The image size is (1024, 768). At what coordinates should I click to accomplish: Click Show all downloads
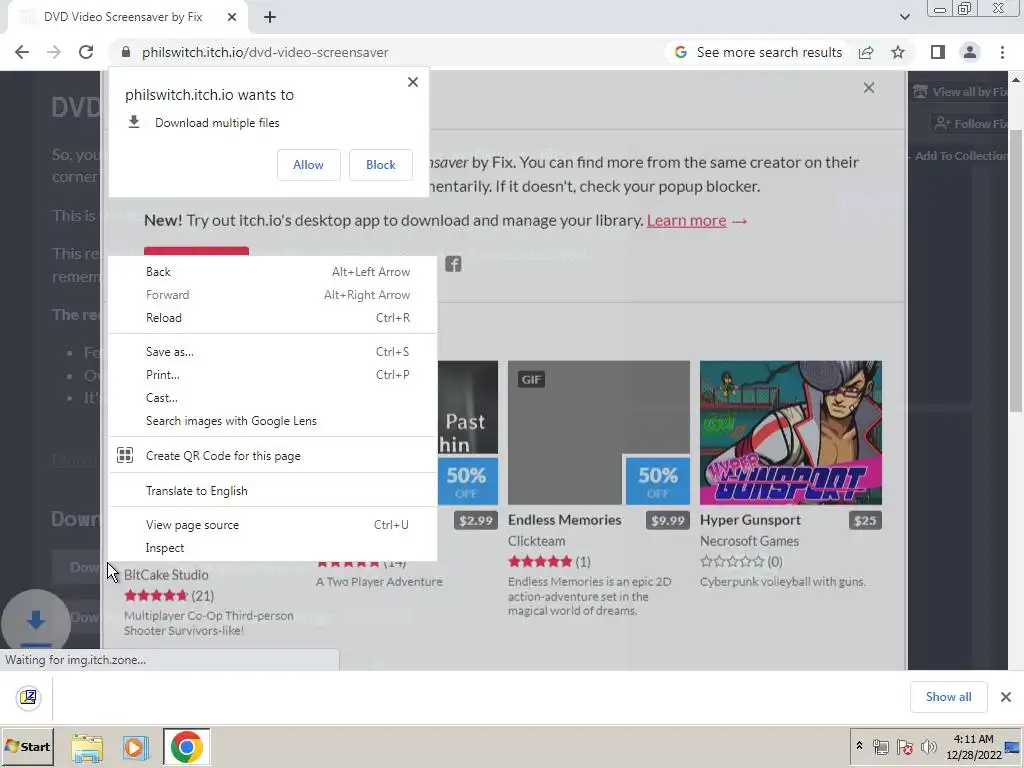(x=948, y=697)
